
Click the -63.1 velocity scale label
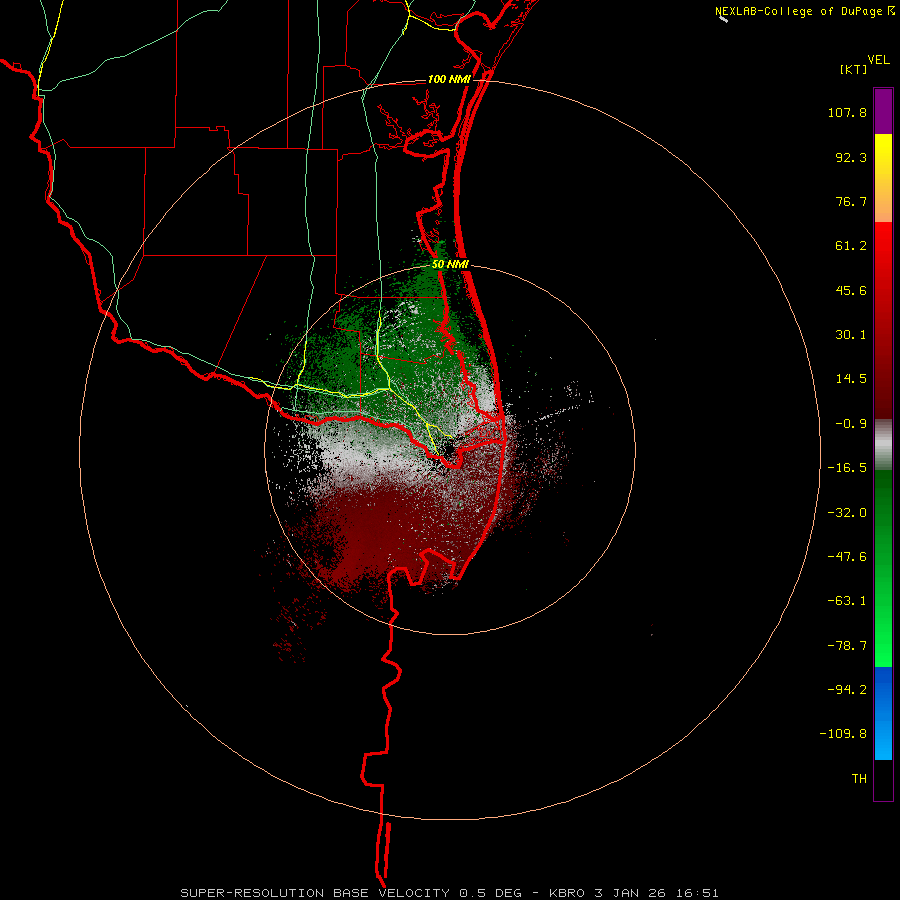pyautogui.click(x=847, y=601)
